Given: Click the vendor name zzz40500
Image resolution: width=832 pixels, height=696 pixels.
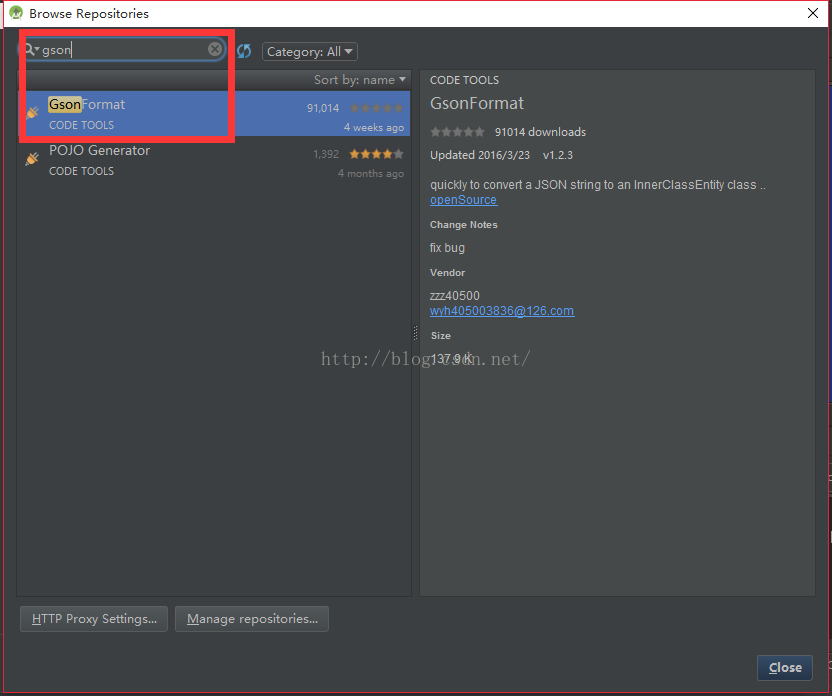Looking at the screenshot, I should coord(455,295).
